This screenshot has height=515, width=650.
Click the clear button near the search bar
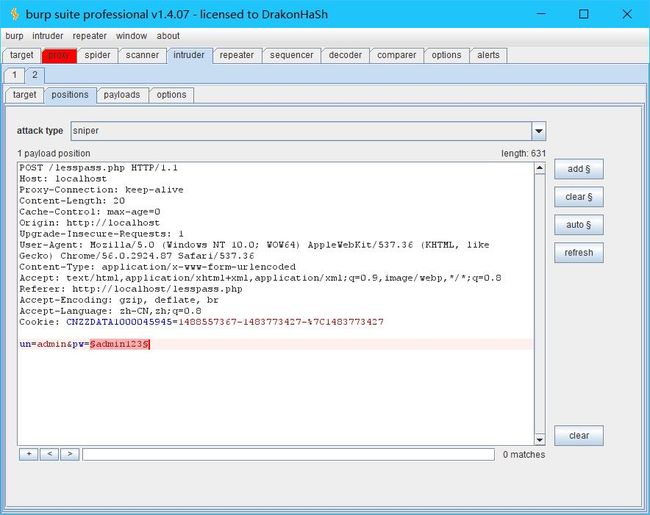click(579, 435)
